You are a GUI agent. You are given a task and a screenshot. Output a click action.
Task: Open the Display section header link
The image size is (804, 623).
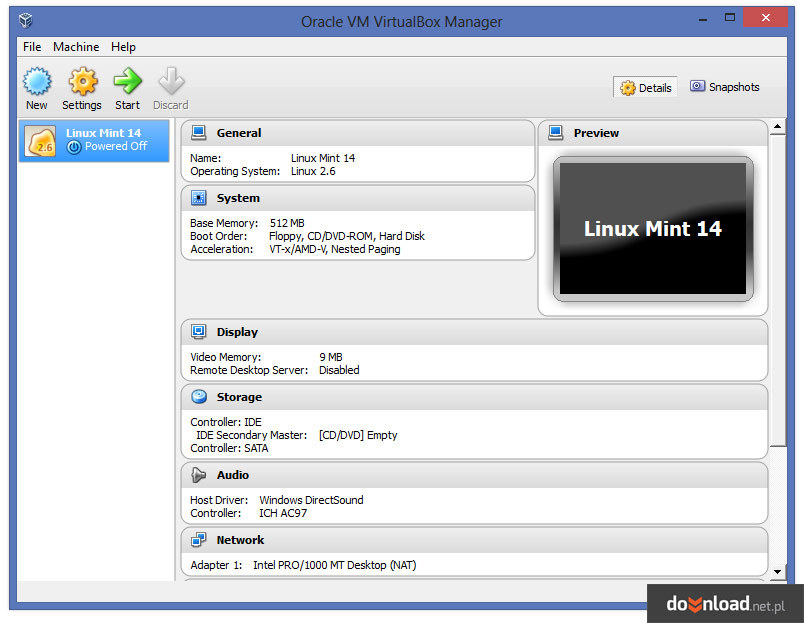coord(237,332)
